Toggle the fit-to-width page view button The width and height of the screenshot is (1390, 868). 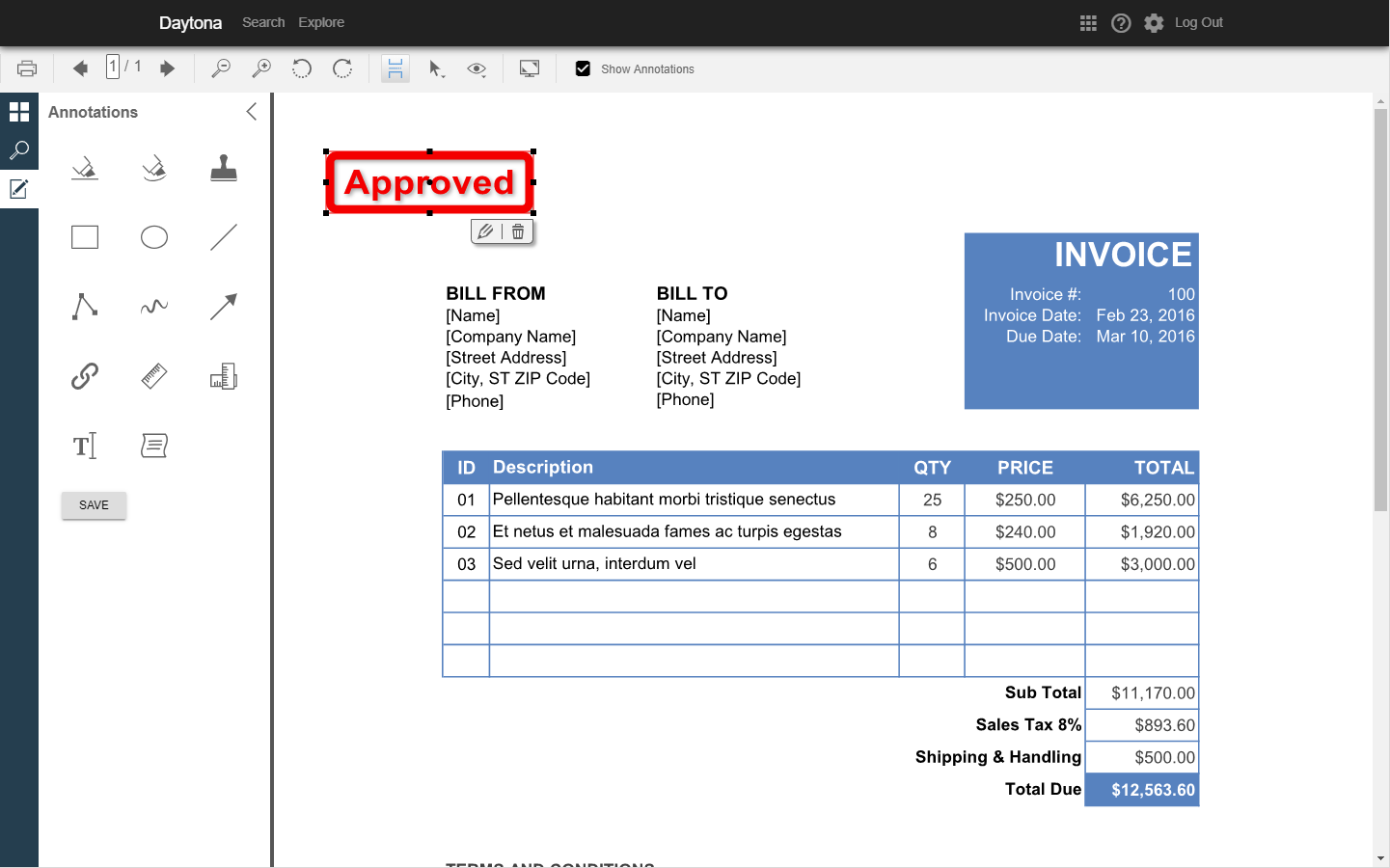pyautogui.click(x=395, y=68)
